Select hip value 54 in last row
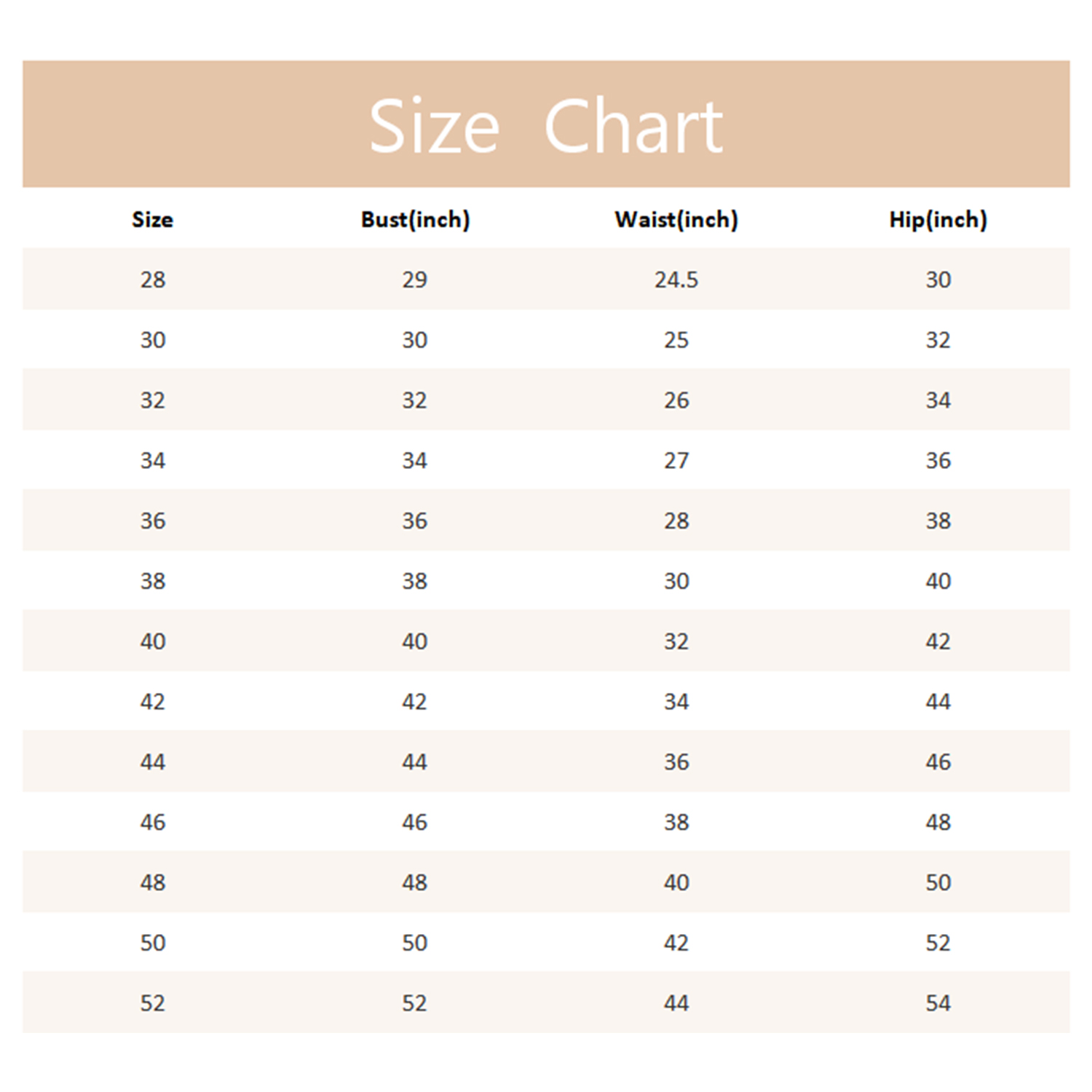This screenshot has width=1092, height=1092. pyautogui.click(x=938, y=1003)
